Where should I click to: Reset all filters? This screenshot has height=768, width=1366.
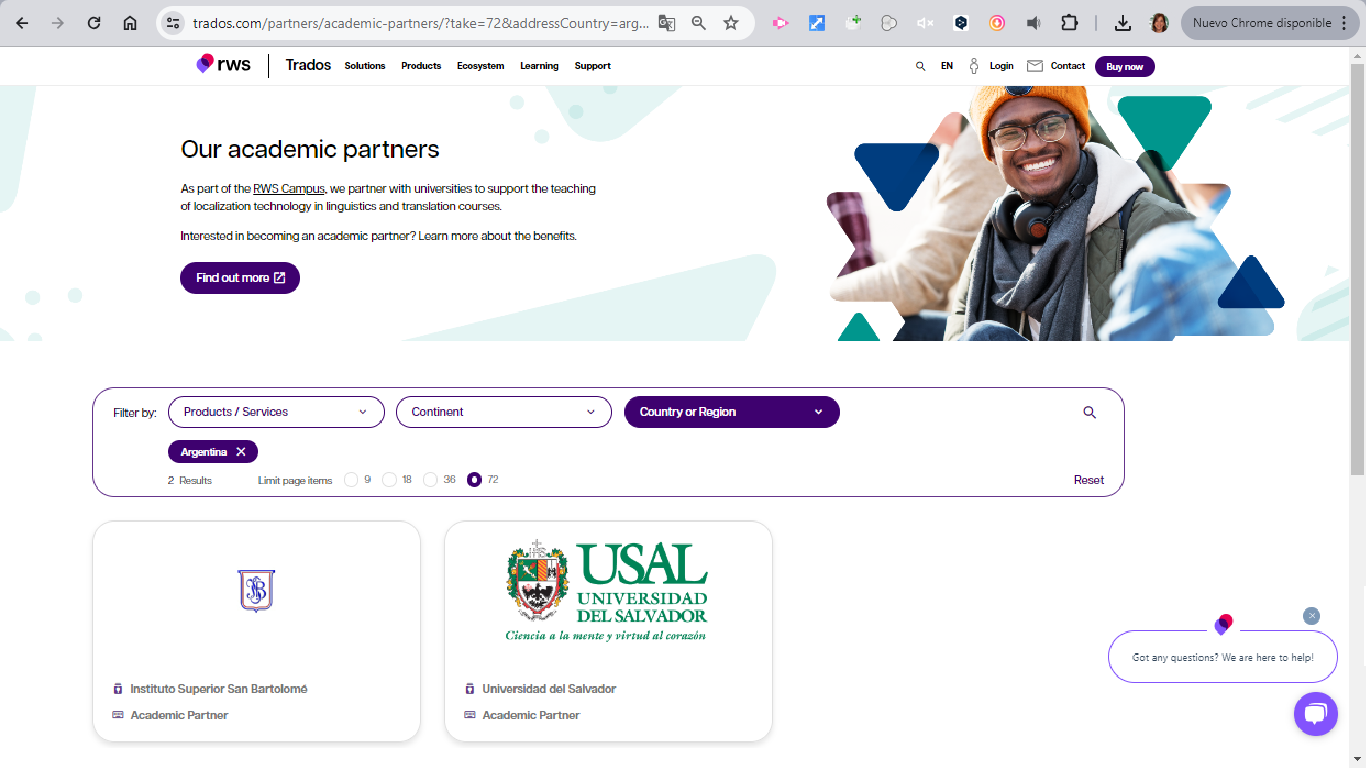(1089, 480)
